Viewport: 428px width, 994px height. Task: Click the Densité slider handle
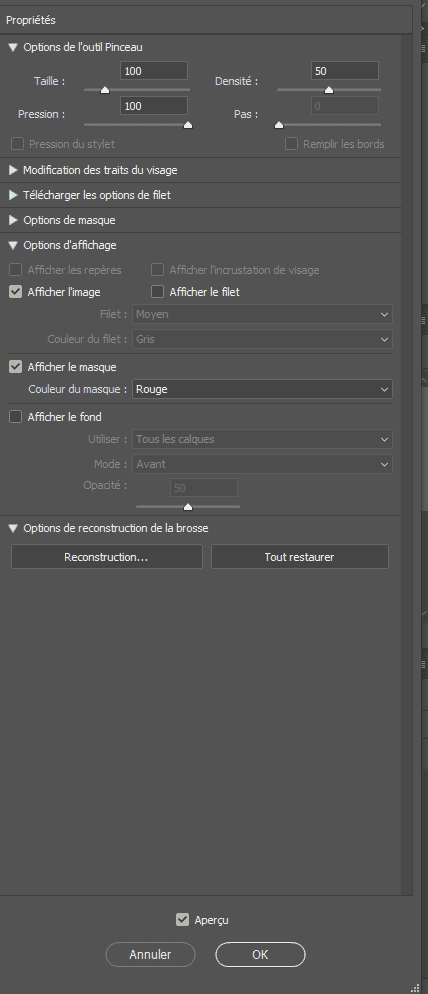tap(328, 90)
